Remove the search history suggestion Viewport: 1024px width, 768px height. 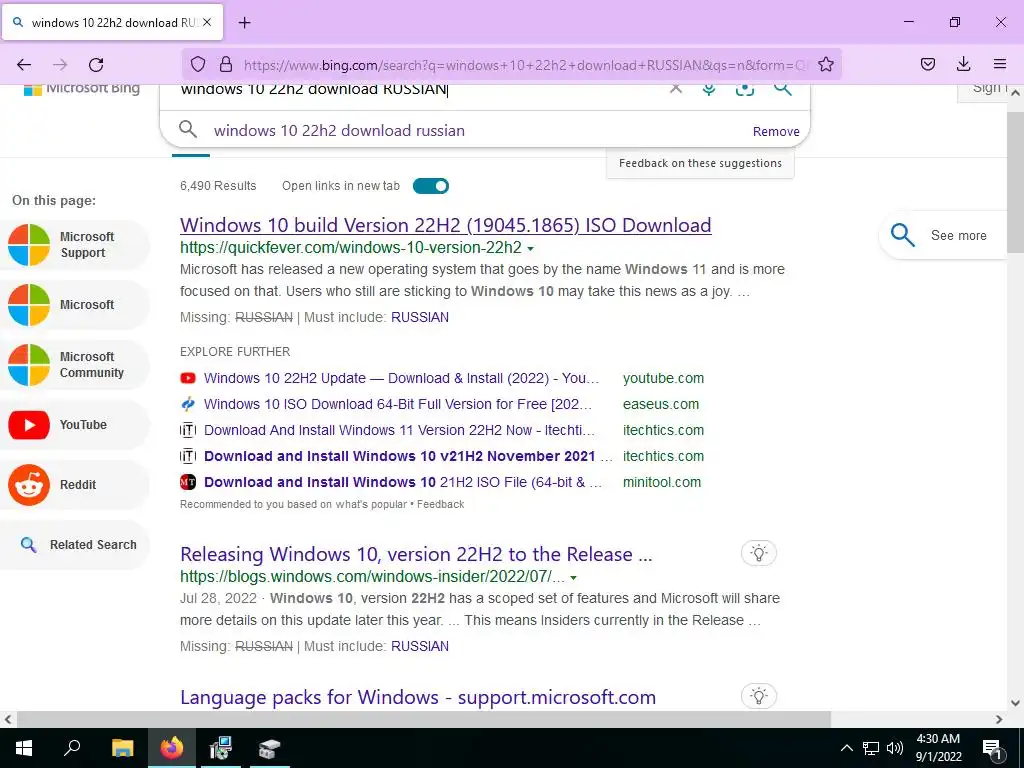pos(776,131)
